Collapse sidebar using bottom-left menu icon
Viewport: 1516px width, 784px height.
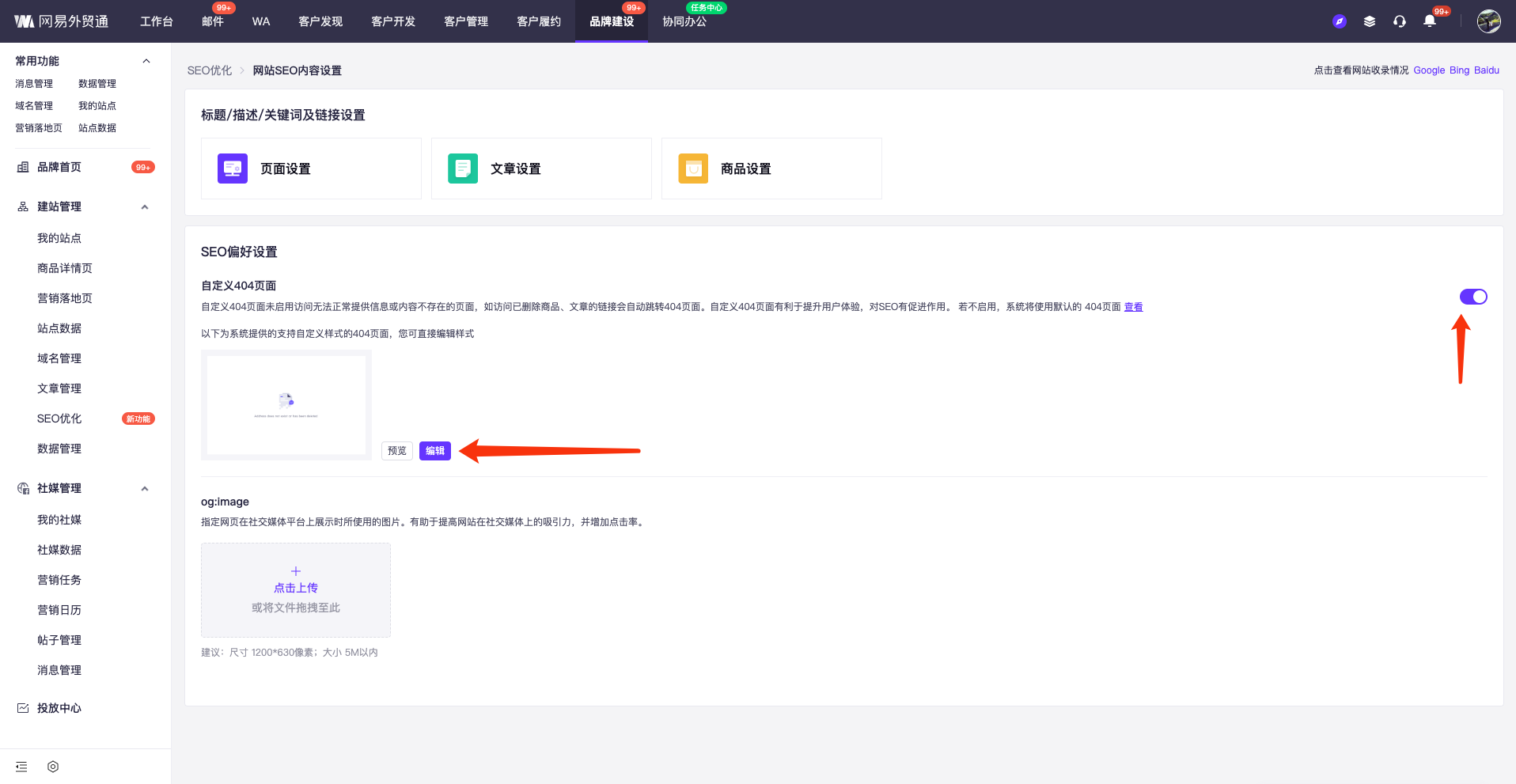(x=21, y=767)
